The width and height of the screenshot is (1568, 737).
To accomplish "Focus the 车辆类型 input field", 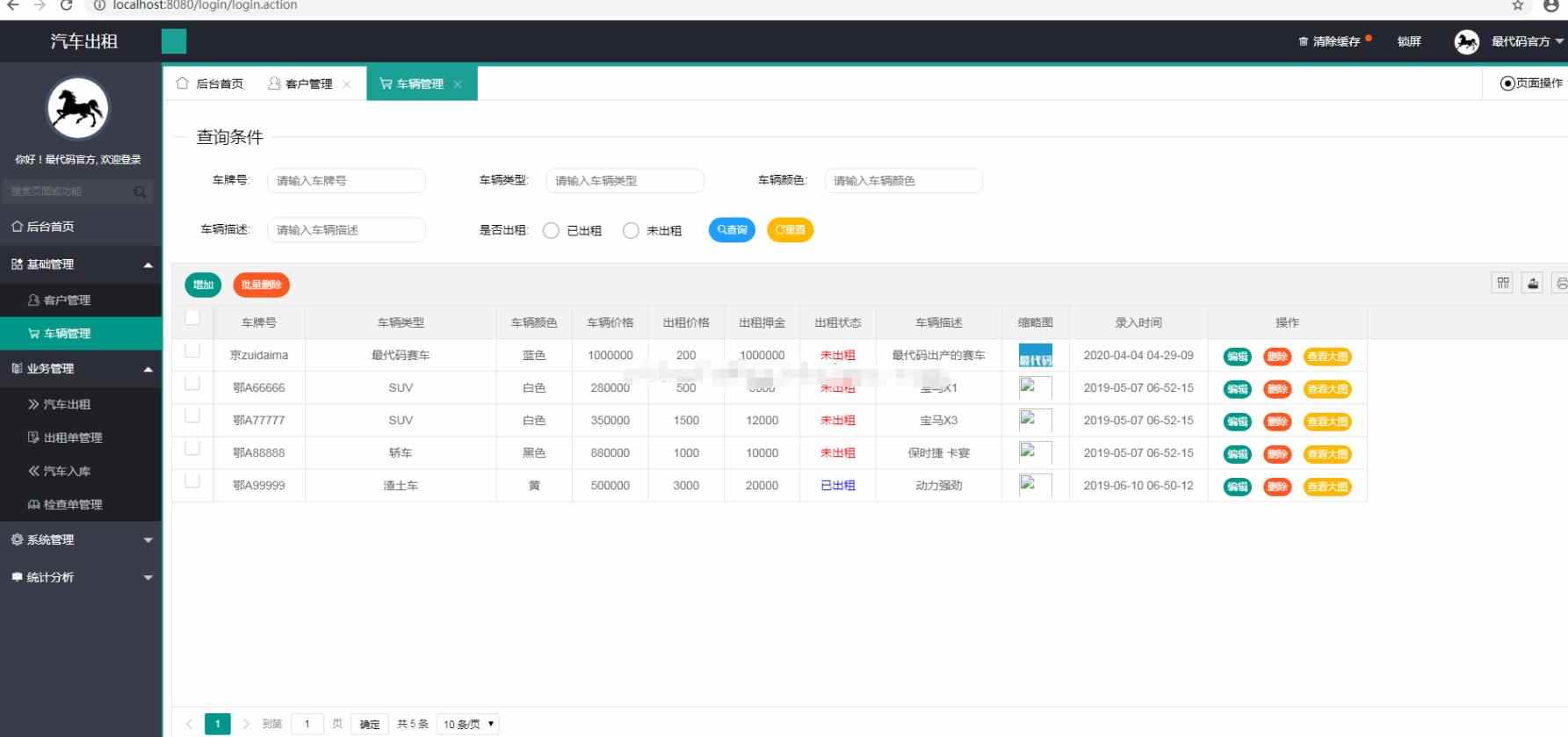I will pos(625,181).
